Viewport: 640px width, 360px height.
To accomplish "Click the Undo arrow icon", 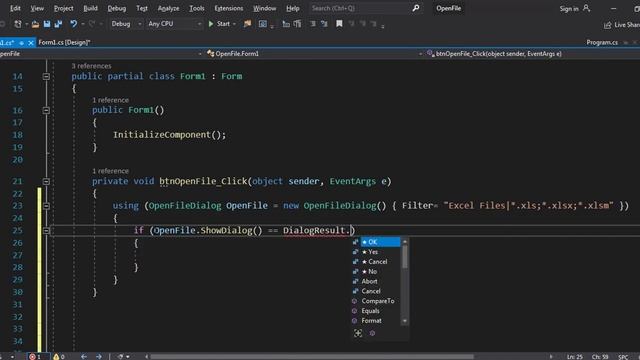I will (x=73, y=24).
